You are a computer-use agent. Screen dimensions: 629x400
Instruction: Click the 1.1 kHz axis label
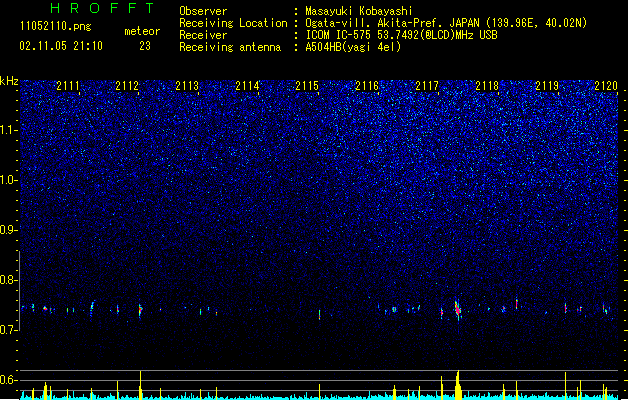pos(9,130)
